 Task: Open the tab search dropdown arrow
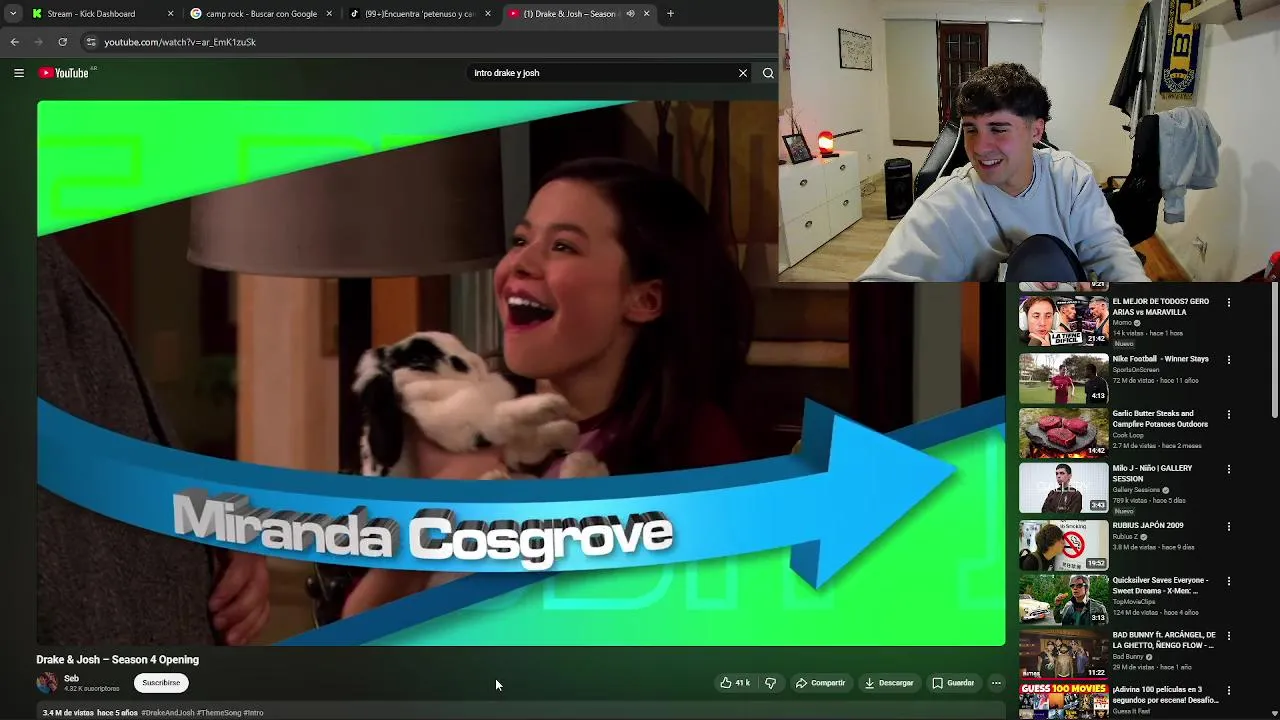(12, 14)
